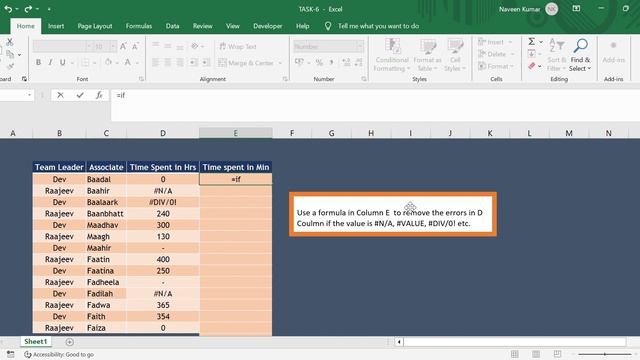Click the Add-ins icon
640x360 pixels.
click(613, 51)
